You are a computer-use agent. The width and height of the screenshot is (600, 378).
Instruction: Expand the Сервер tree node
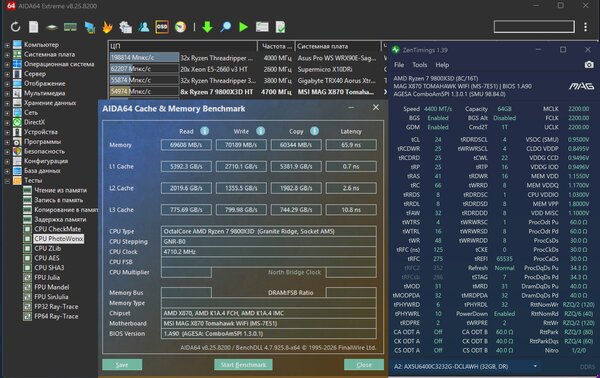pos(7,74)
